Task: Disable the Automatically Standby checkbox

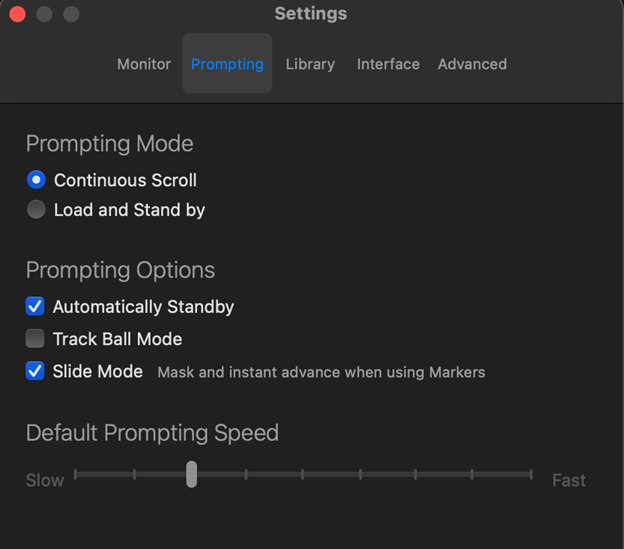Action: [x=35, y=307]
